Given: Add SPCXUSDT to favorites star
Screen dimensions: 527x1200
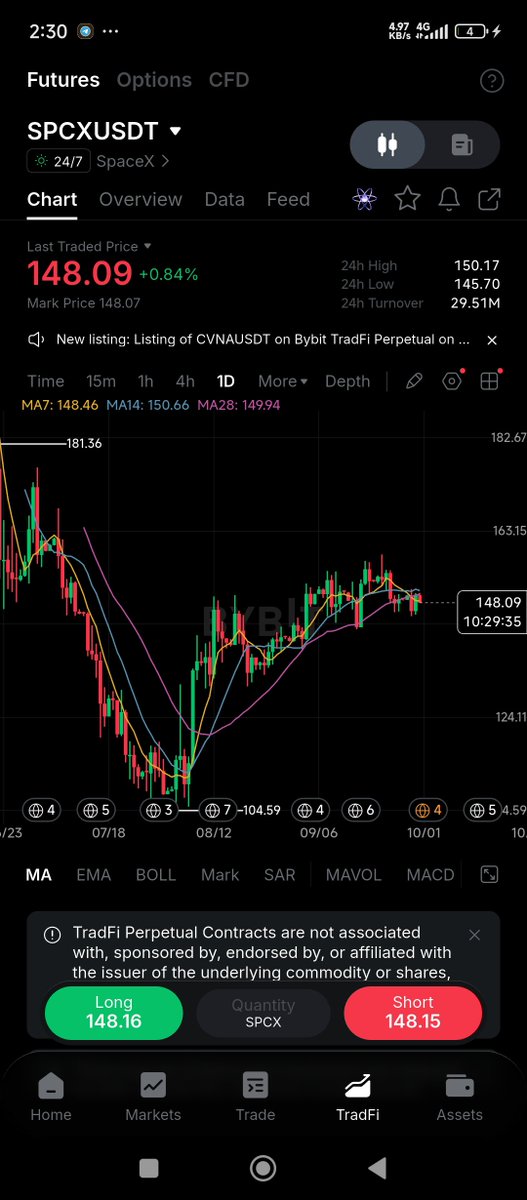Looking at the screenshot, I should click(407, 199).
